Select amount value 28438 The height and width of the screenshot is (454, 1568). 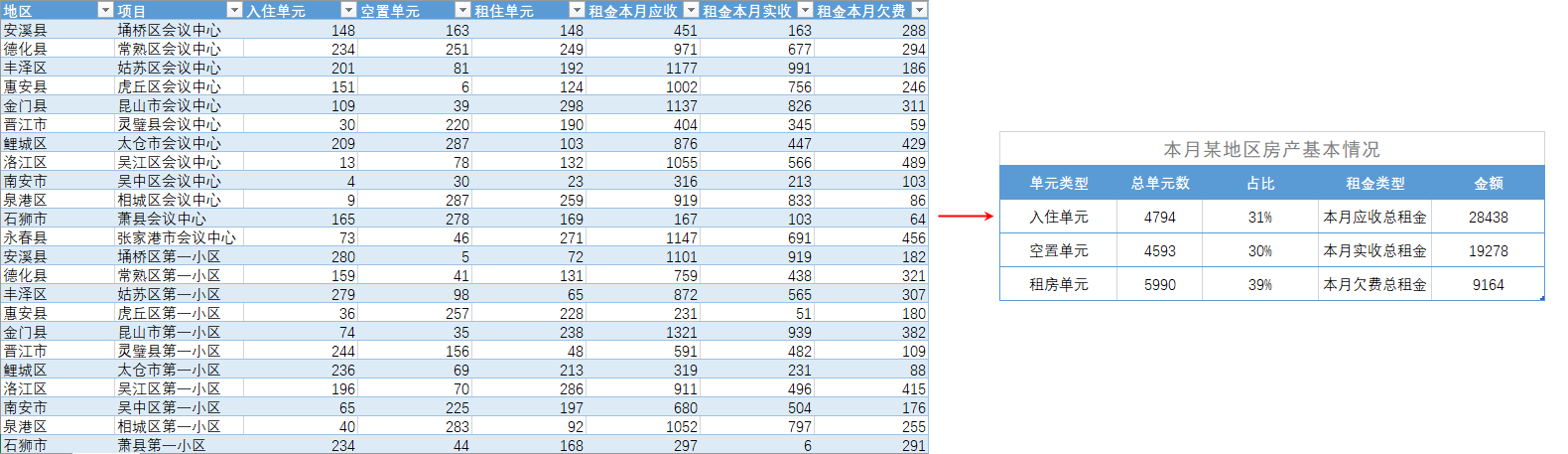(1488, 217)
